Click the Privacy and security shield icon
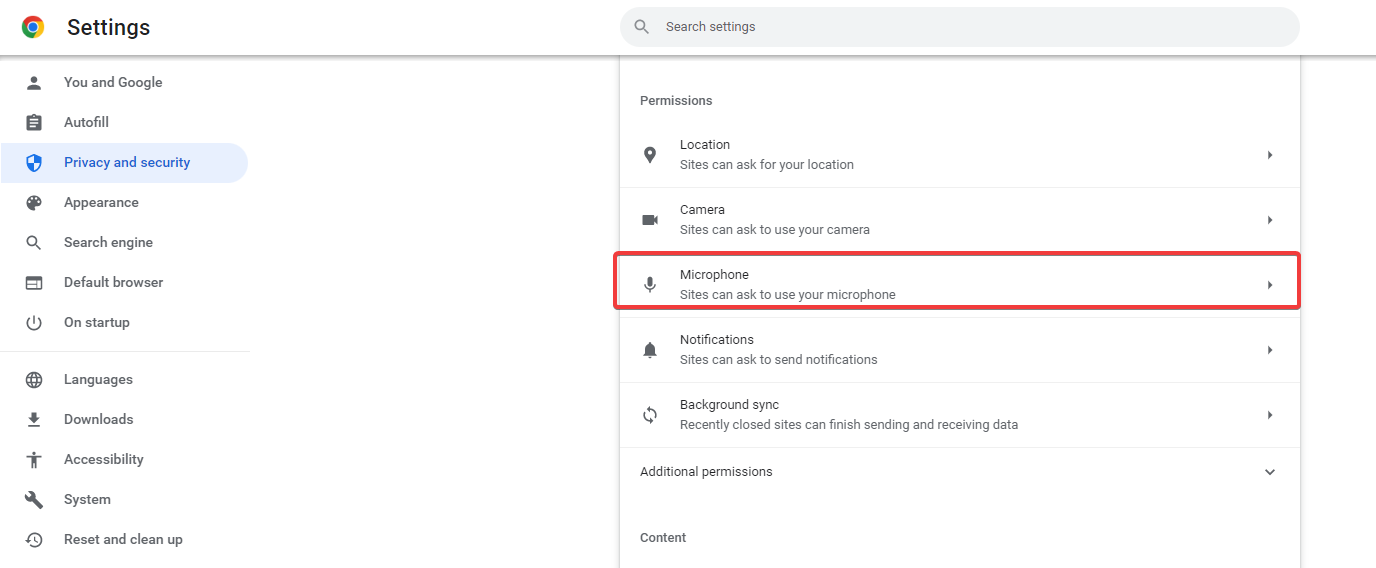The width and height of the screenshot is (1376, 568). tap(34, 163)
